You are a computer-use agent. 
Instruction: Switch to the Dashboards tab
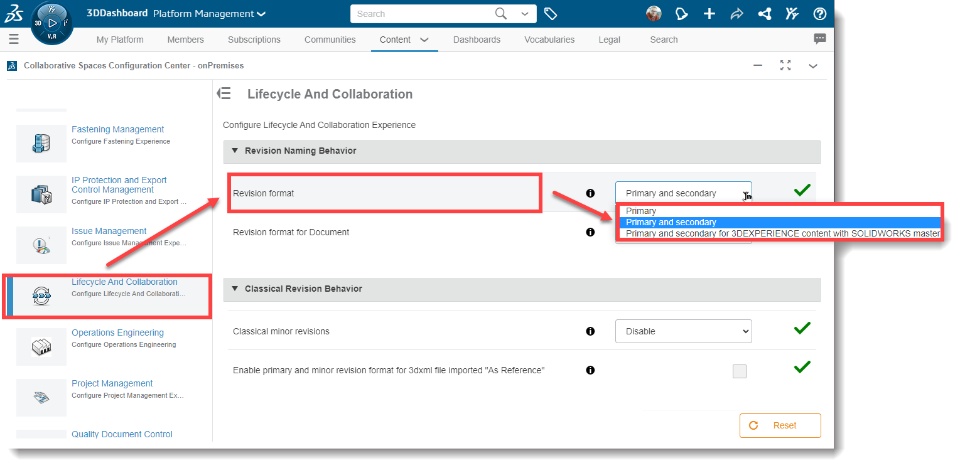[x=476, y=40]
